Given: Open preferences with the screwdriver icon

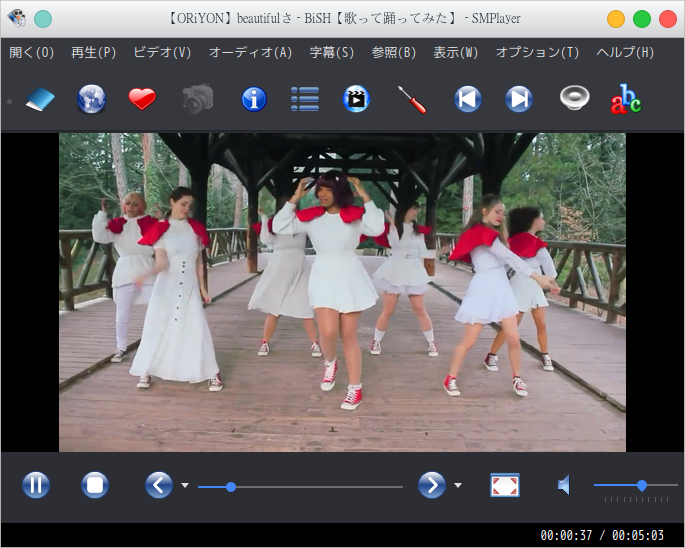Looking at the screenshot, I should pos(412,99).
